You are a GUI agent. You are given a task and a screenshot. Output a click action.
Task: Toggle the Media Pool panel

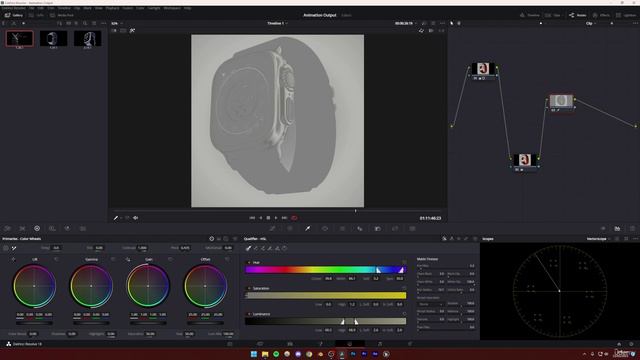click(62, 15)
